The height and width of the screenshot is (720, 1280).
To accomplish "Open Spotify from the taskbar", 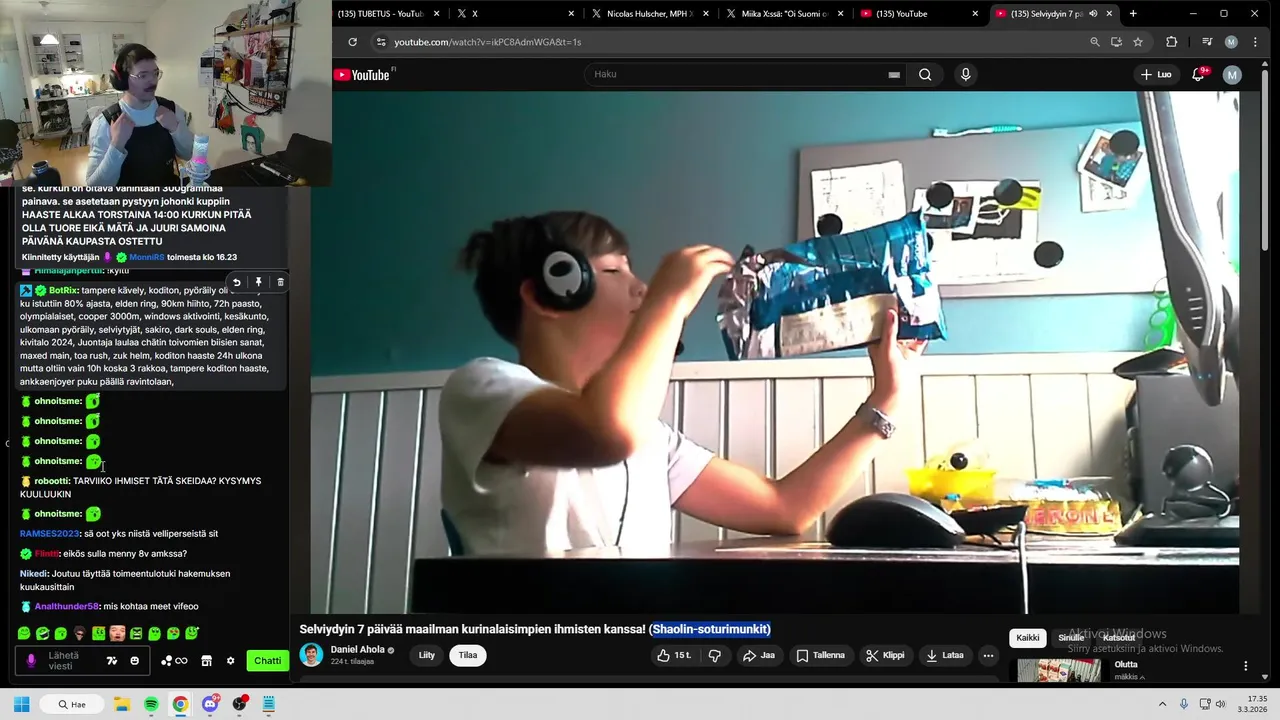I will coord(151,704).
